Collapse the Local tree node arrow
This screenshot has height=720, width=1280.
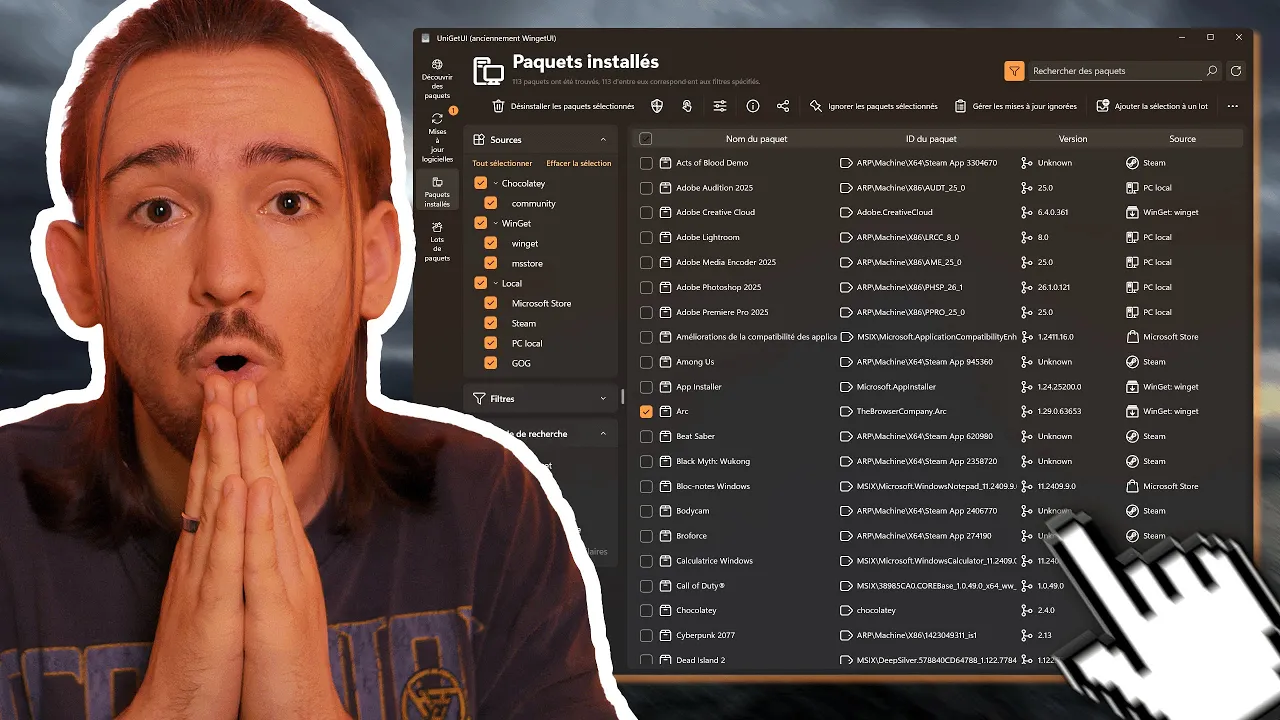[x=496, y=283]
